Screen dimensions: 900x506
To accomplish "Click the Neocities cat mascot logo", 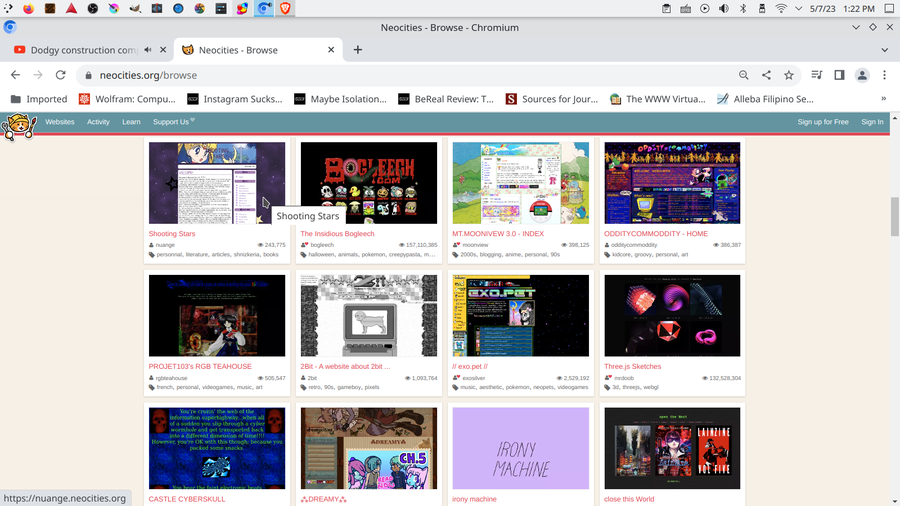I will point(18,126).
